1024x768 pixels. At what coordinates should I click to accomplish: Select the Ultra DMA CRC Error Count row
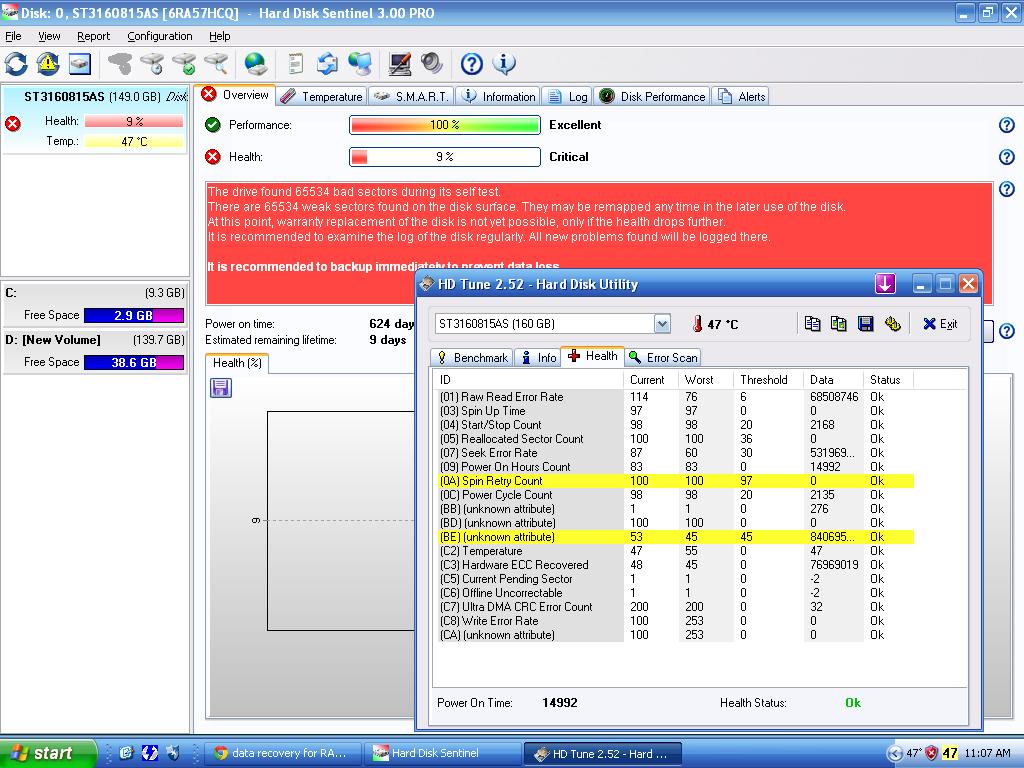coord(675,607)
